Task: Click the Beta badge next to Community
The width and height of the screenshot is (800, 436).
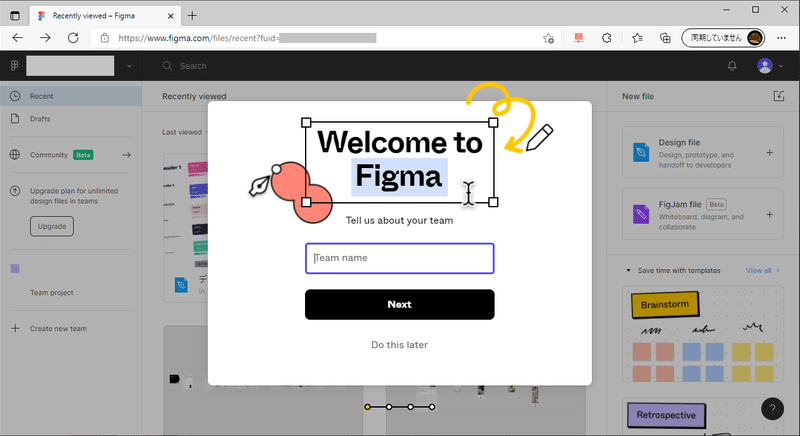Action: pos(83,155)
